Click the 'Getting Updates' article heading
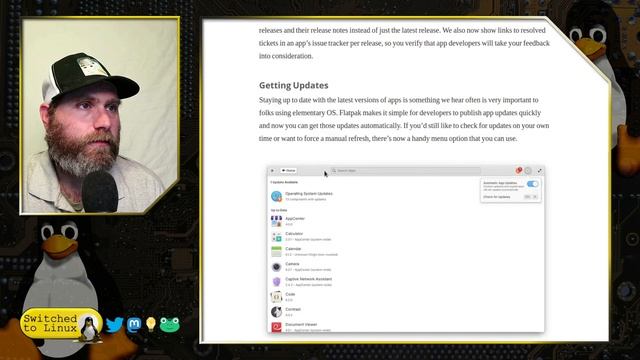The image size is (640, 360). tap(293, 85)
